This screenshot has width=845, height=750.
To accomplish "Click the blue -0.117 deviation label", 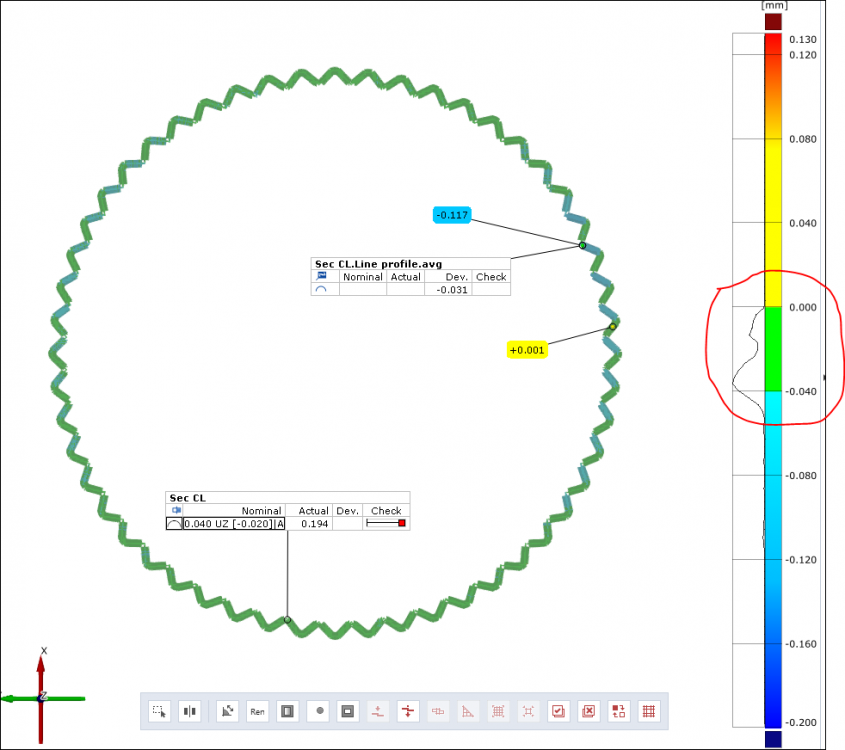I will 452,214.
